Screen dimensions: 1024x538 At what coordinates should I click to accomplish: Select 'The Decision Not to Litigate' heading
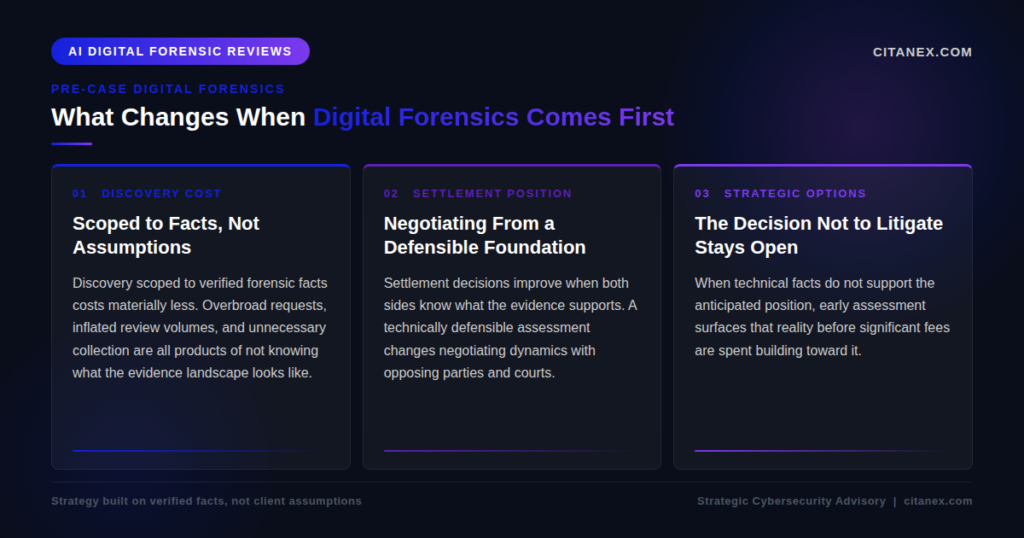point(819,235)
